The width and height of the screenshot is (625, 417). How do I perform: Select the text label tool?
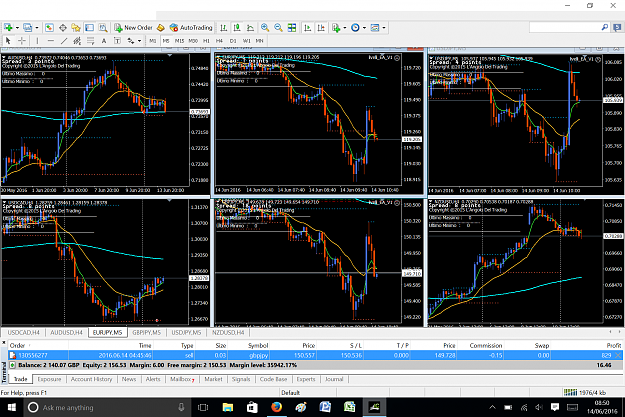117,41
